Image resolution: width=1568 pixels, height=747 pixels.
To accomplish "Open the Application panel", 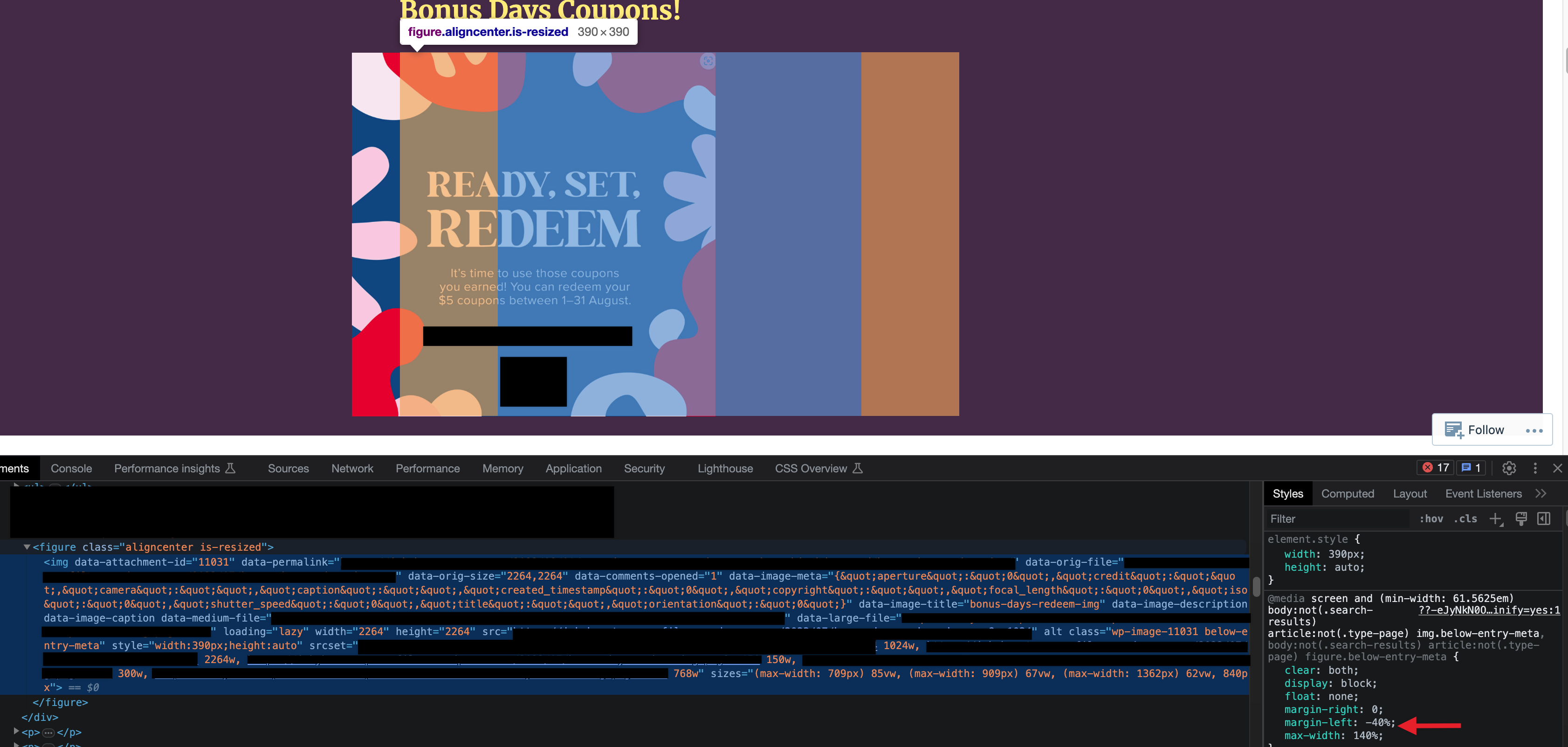I will 573,468.
